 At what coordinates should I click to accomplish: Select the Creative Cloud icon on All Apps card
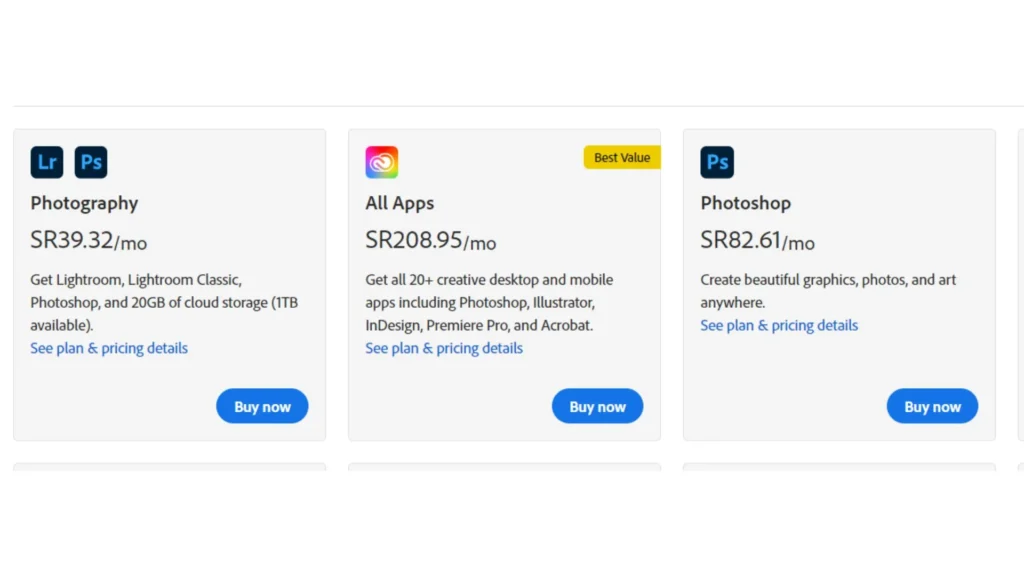coord(381,162)
